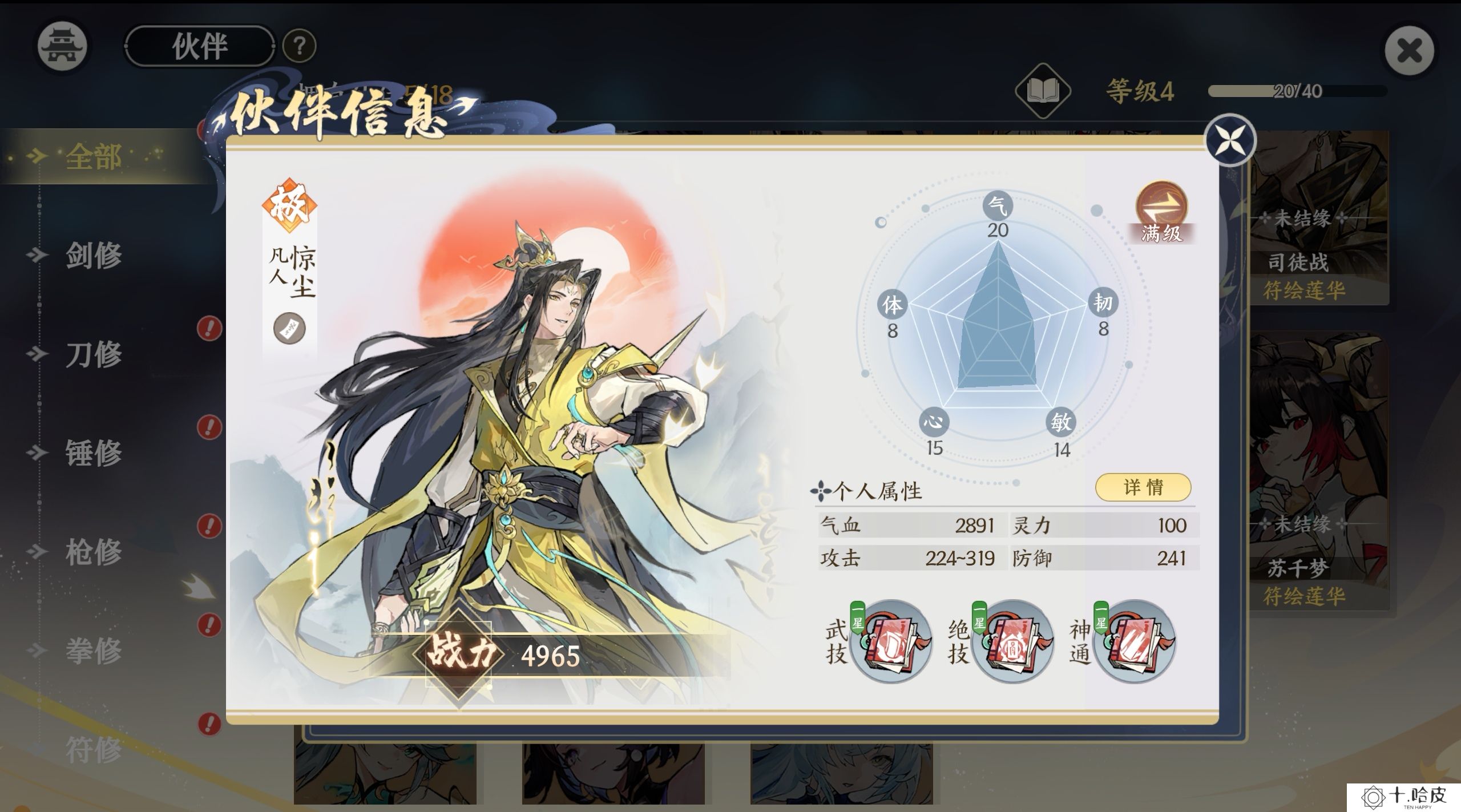Open the question mark help icon
The width and height of the screenshot is (1461, 812).
point(299,46)
